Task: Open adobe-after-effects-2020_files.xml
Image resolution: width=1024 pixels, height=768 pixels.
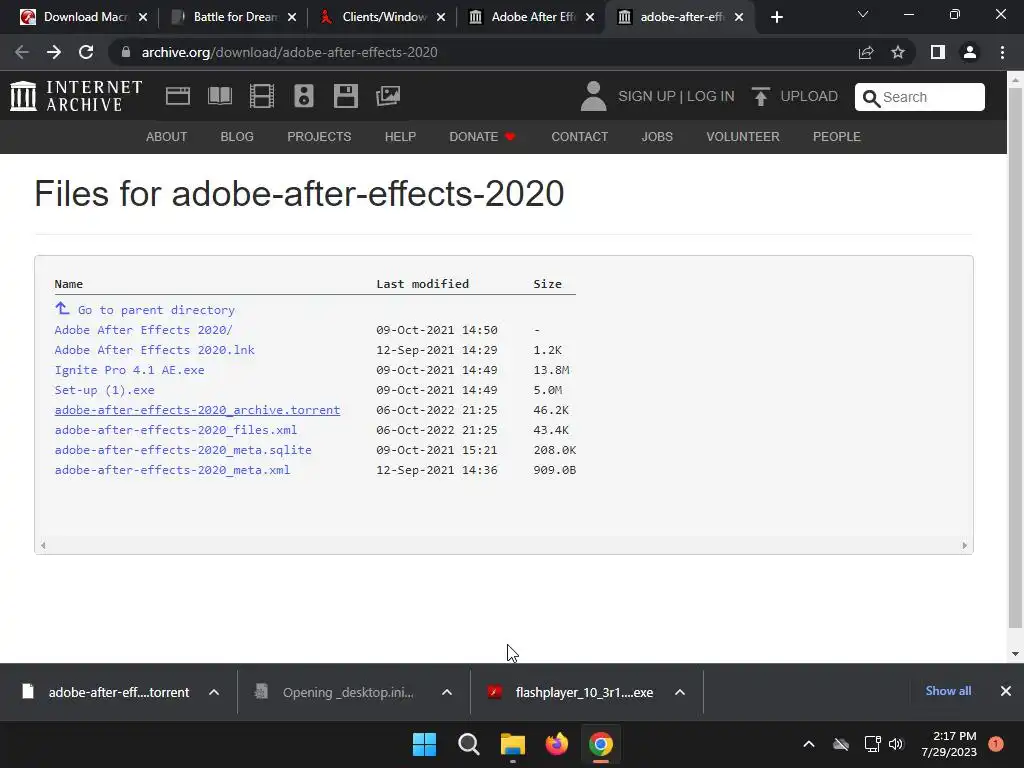Action: [176, 430]
